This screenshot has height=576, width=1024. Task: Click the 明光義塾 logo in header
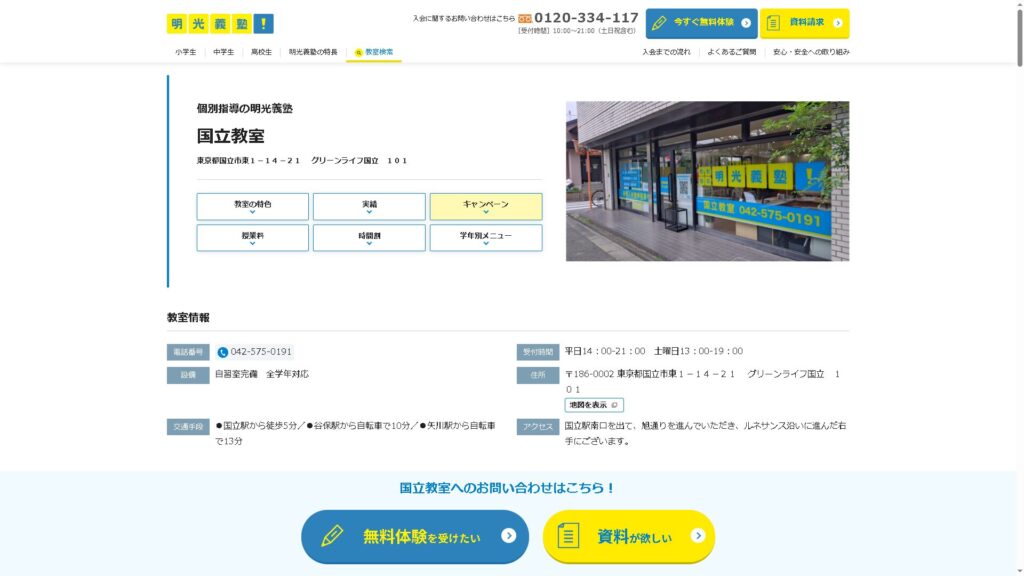(220, 23)
